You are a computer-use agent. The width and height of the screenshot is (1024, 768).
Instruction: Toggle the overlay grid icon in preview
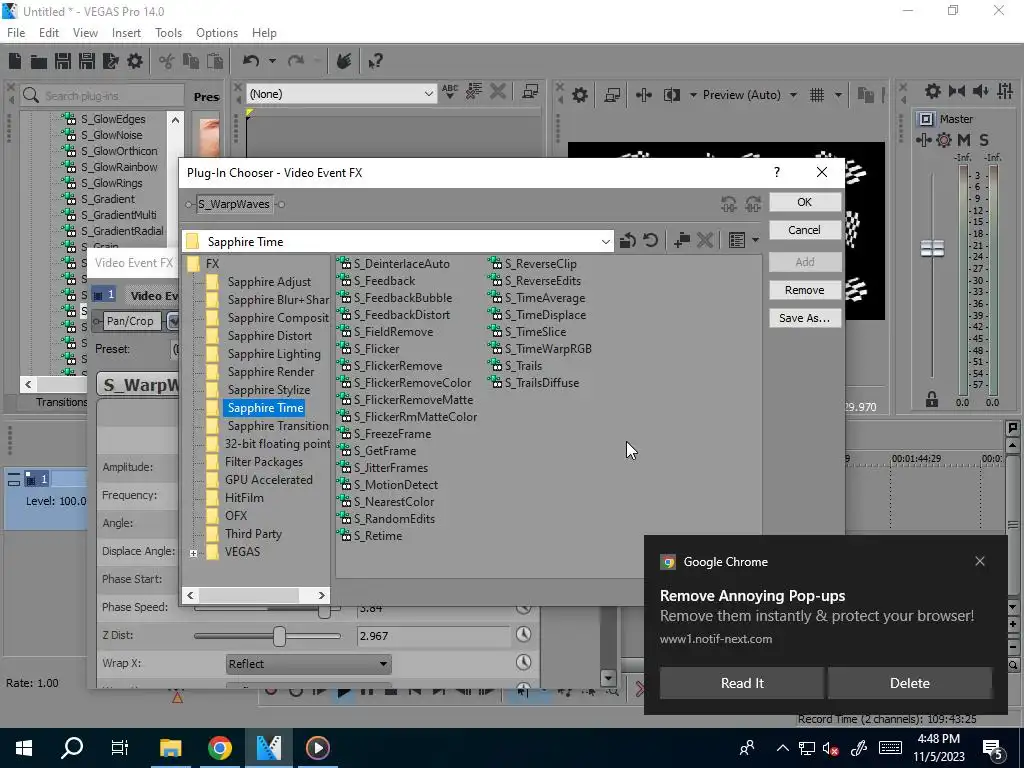point(817,95)
